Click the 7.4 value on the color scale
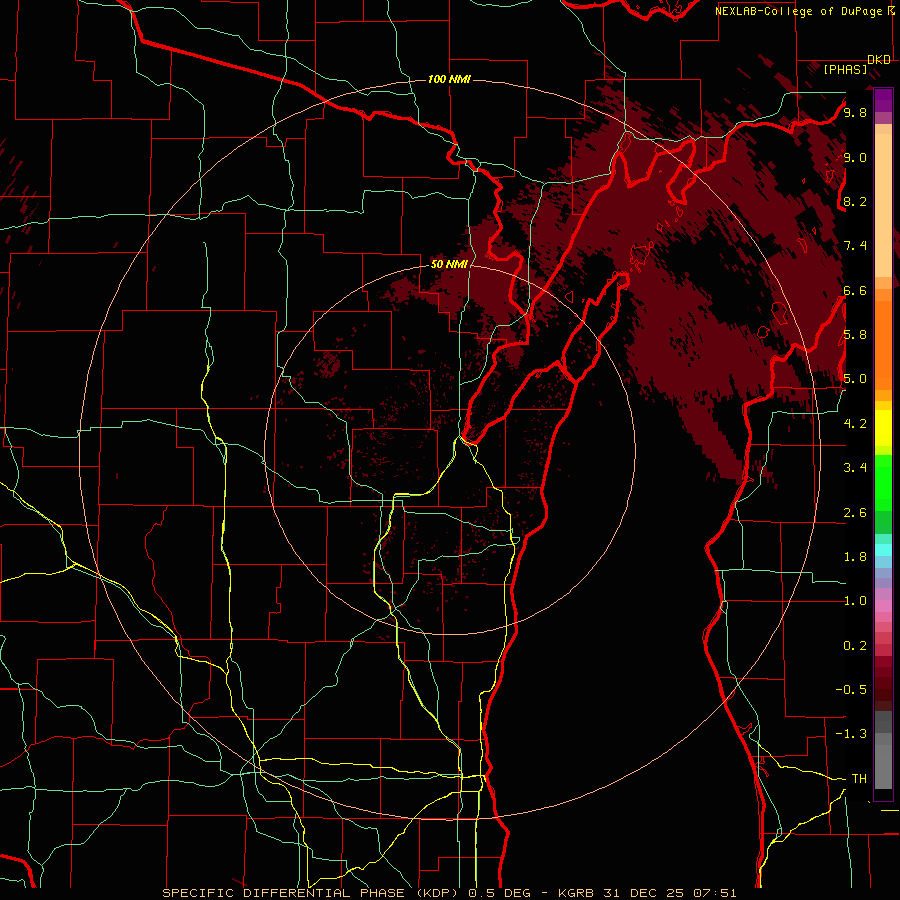 pos(855,246)
